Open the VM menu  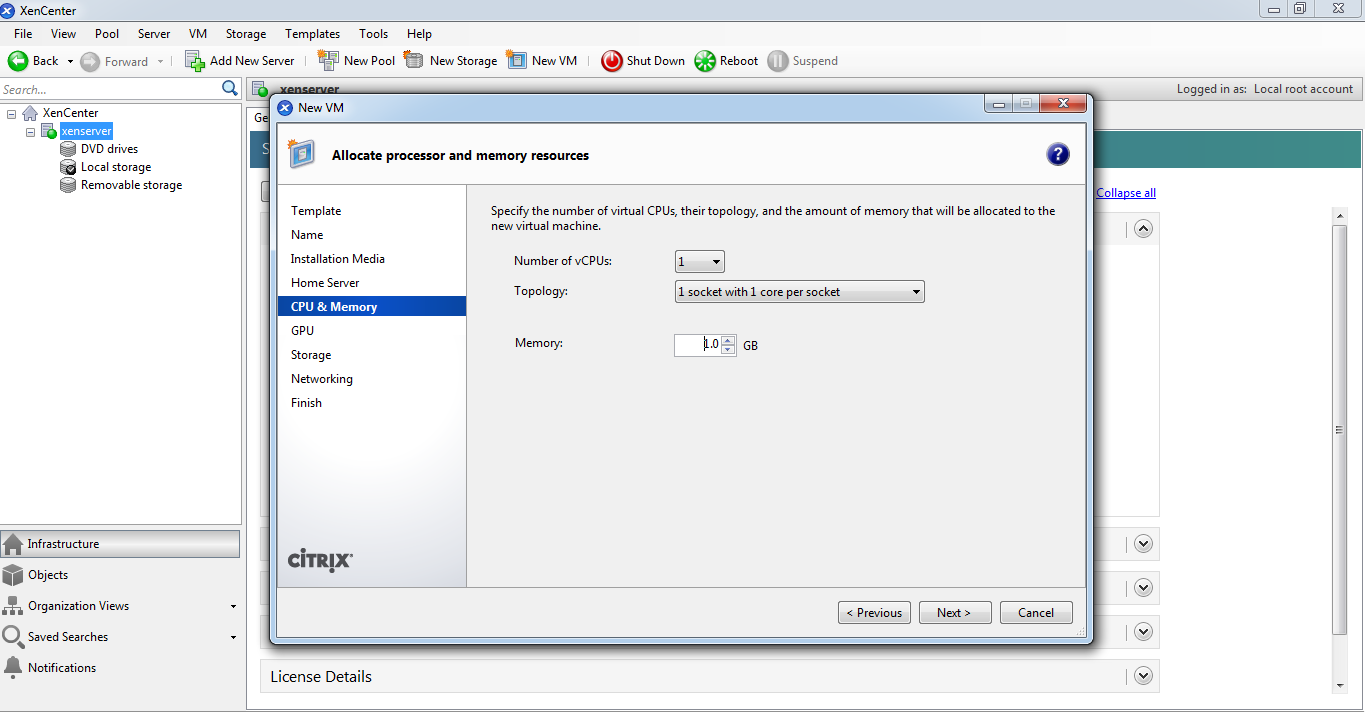click(198, 34)
